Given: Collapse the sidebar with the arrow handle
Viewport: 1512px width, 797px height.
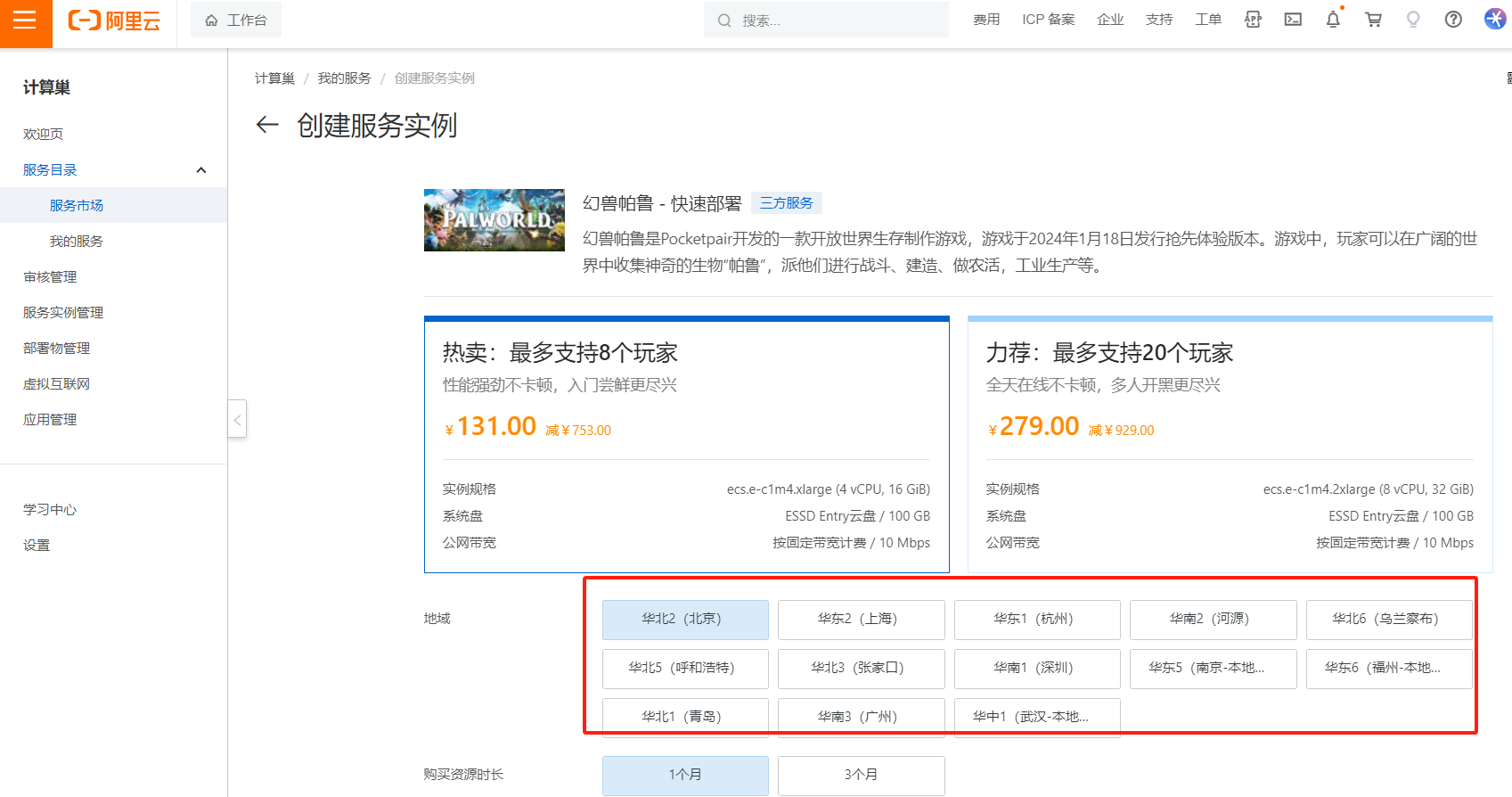Looking at the screenshot, I should pyautogui.click(x=237, y=419).
